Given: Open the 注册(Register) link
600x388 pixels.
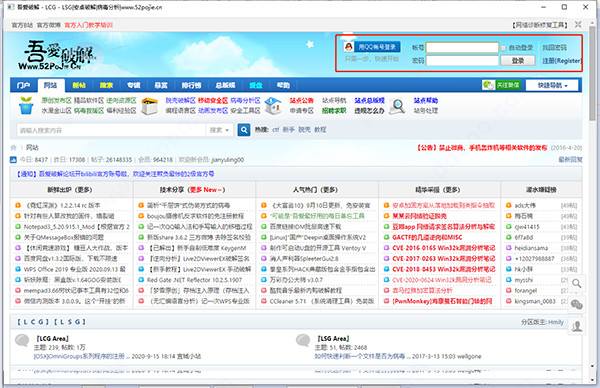Looking at the screenshot, I should coord(561,60).
